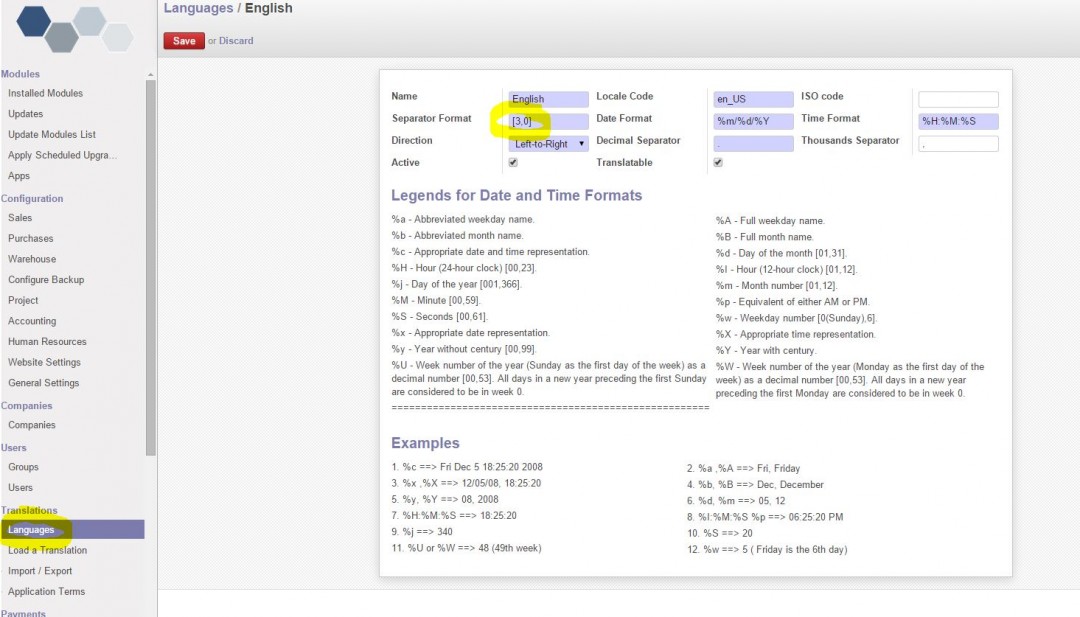Open the English breadcrumb link

pos(269,8)
